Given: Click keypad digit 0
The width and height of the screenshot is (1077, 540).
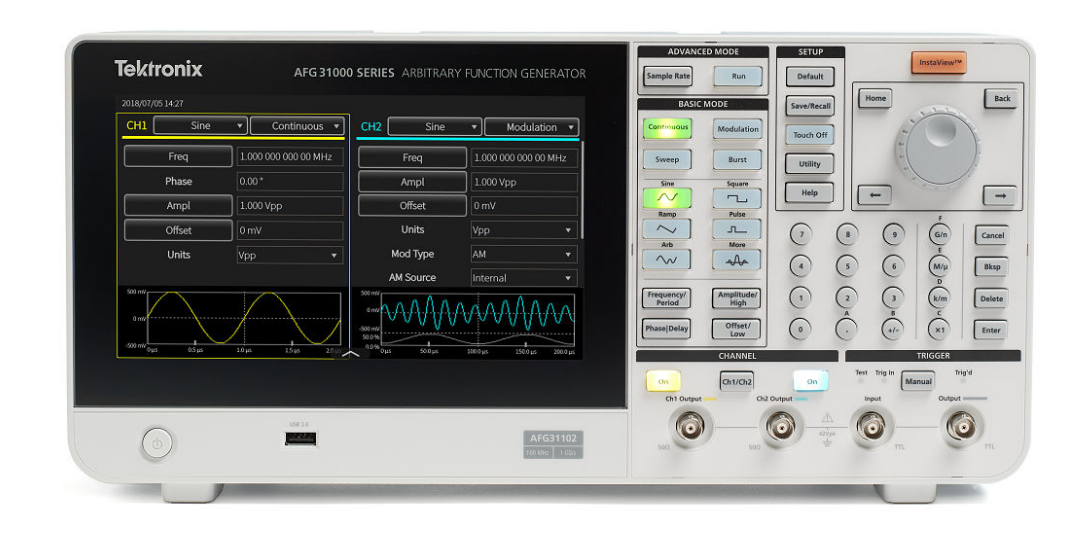Looking at the screenshot, I should [801, 329].
